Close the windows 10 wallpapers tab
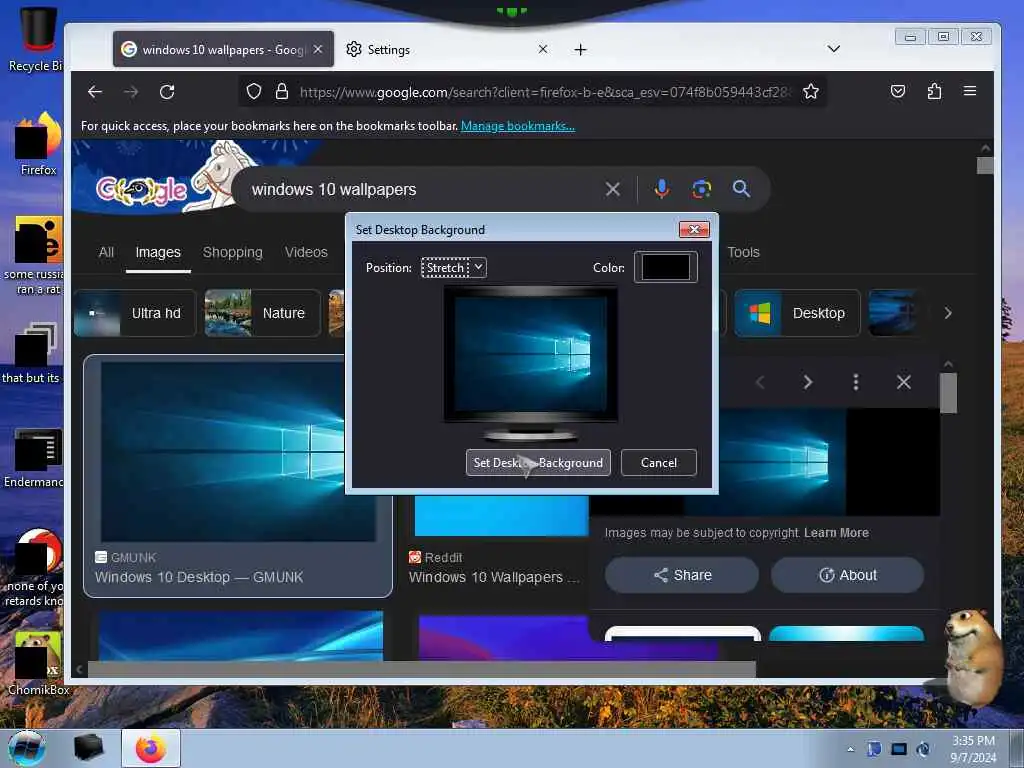 317,49
